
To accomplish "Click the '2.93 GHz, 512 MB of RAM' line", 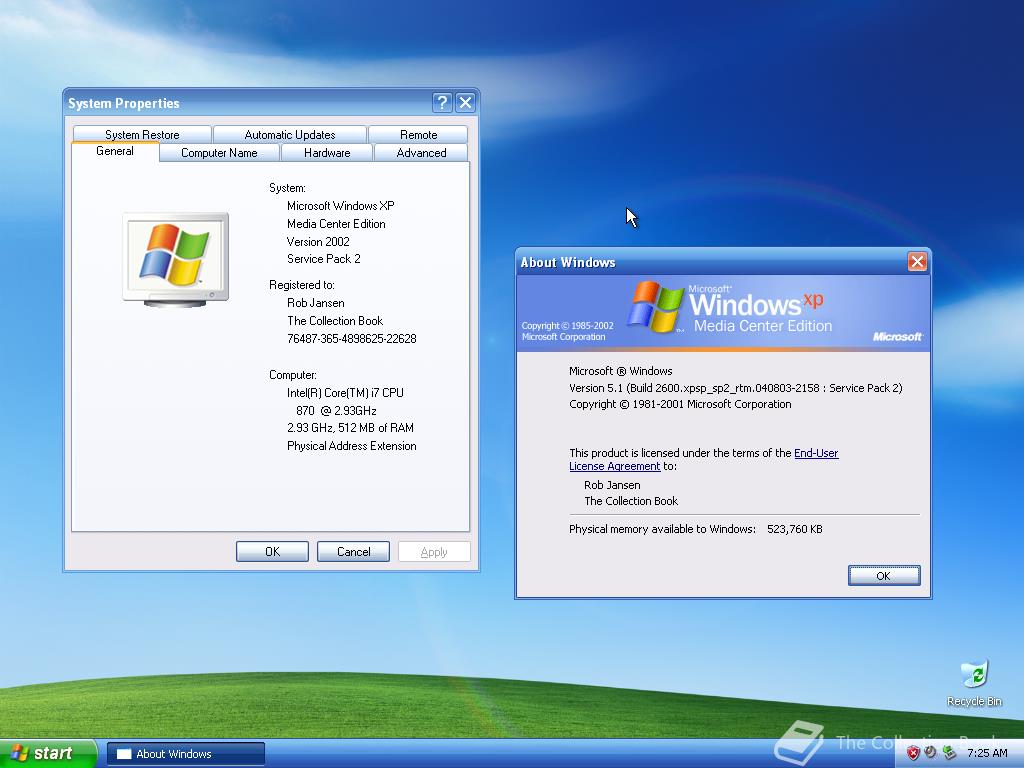I will tap(350, 428).
